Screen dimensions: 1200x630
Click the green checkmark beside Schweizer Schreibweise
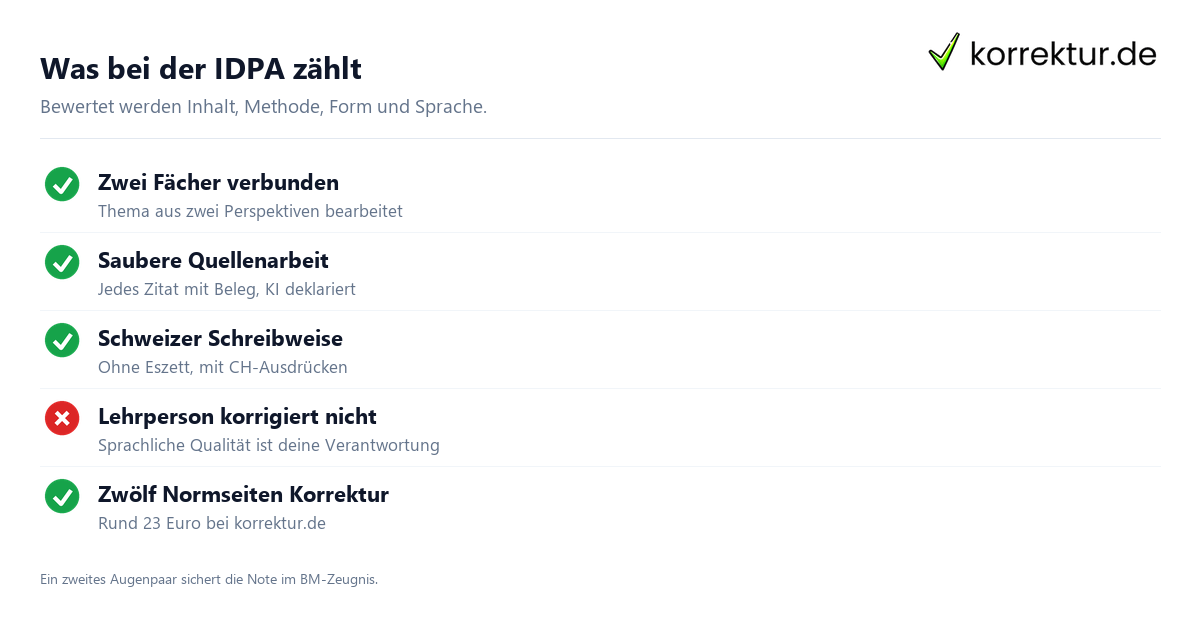[x=62, y=340]
